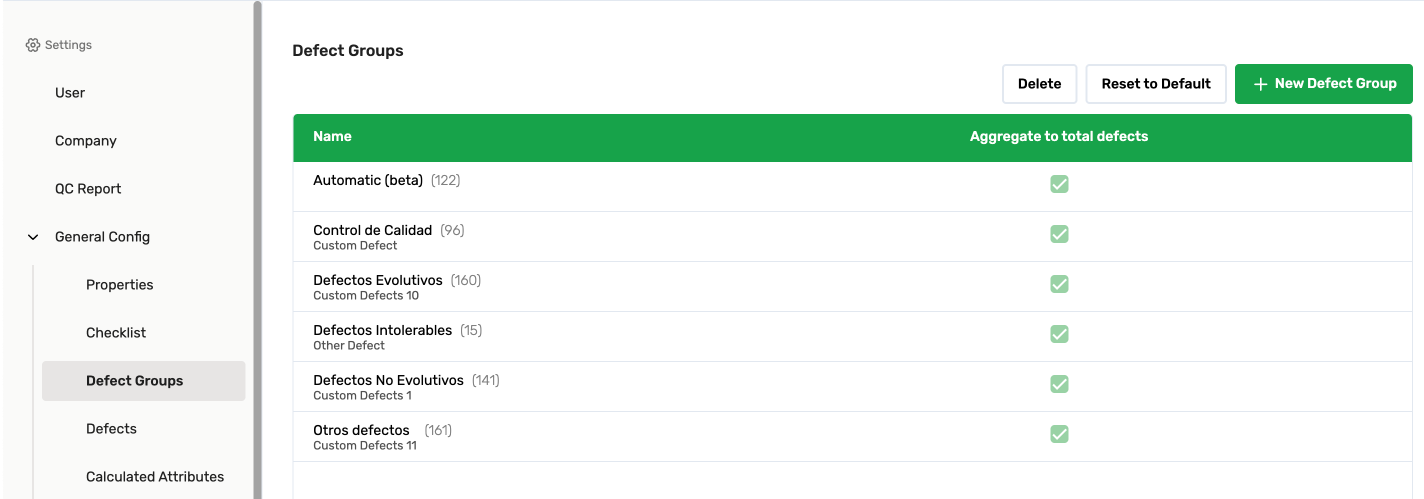Open the User settings page
The width and height of the screenshot is (1424, 499).
coord(70,93)
